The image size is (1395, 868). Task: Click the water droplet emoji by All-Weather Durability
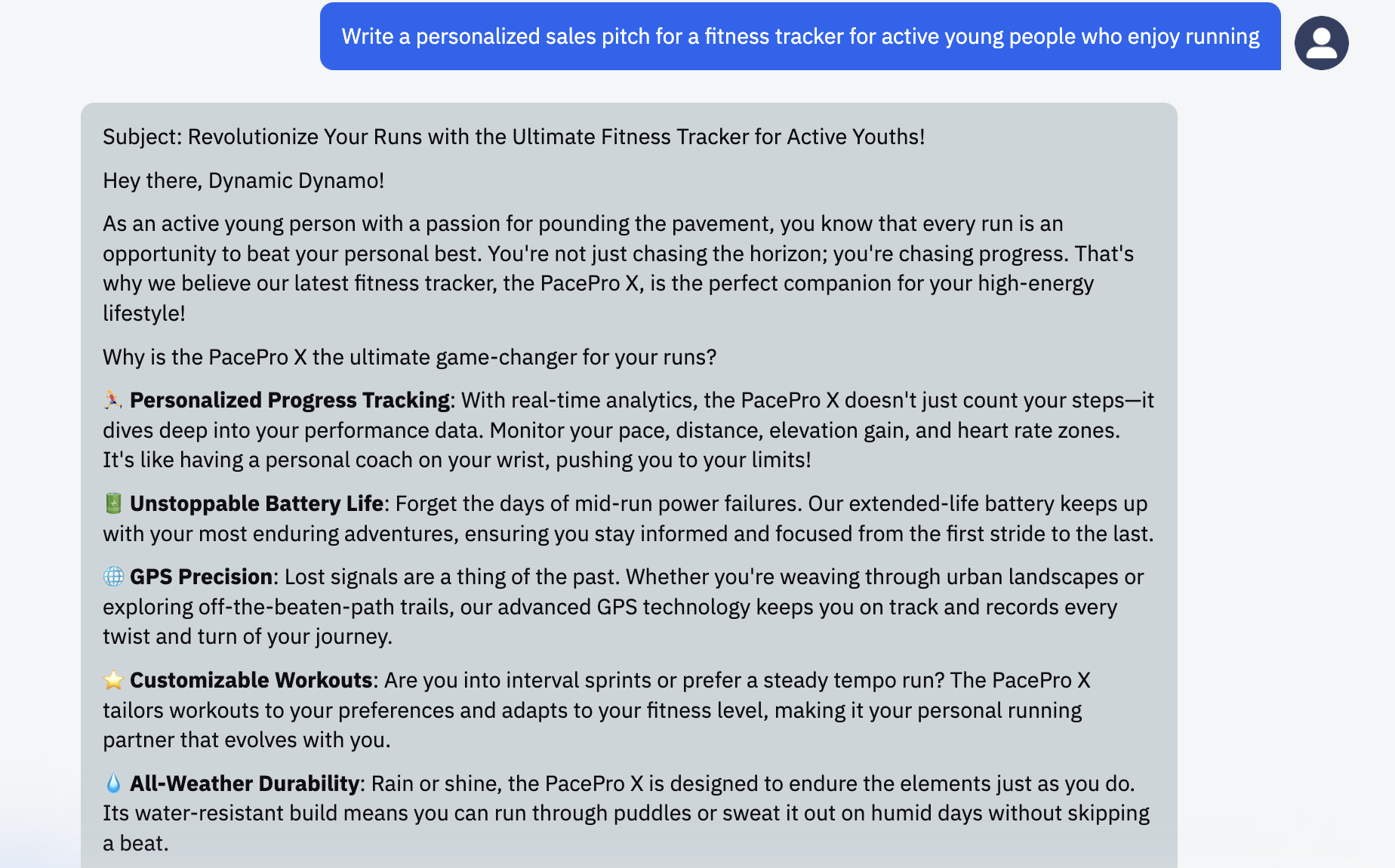click(x=113, y=783)
